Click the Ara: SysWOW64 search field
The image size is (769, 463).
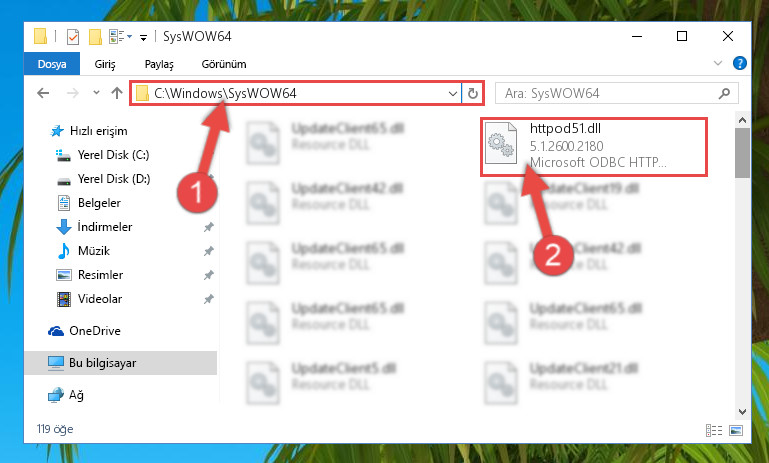tap(606, 93)
